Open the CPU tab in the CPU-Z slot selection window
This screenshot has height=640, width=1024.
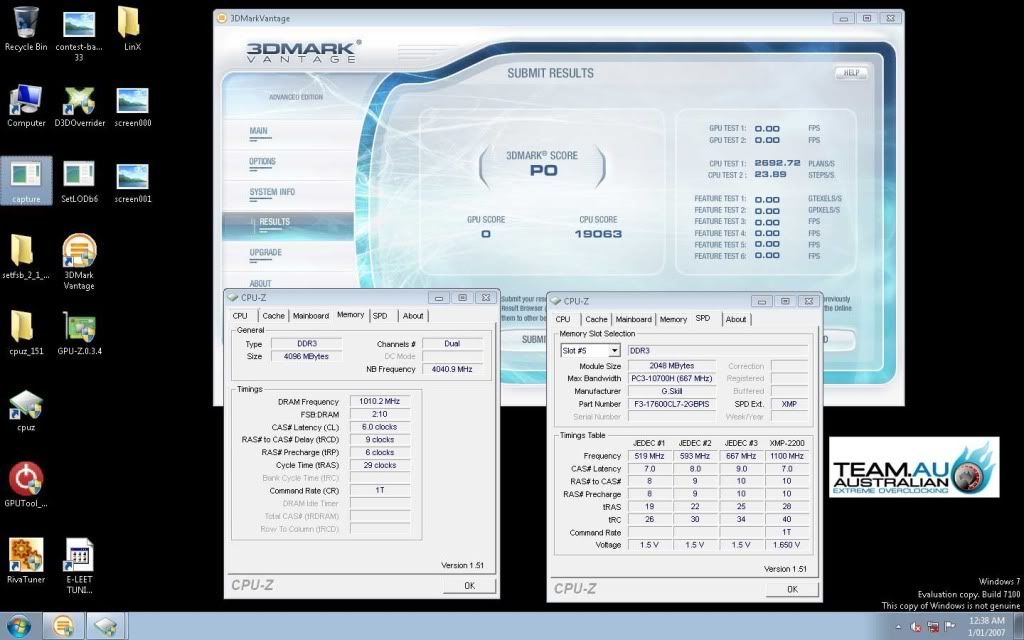click(x=563, y=319)
